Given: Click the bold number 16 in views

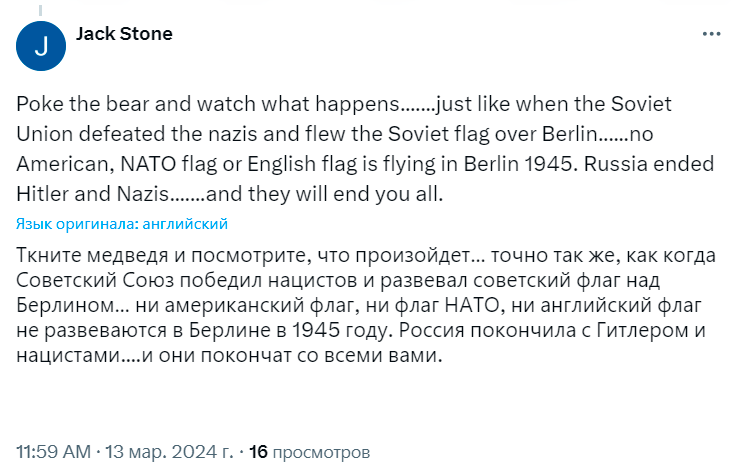Looking at the screenshot, I should pos(258,452).
